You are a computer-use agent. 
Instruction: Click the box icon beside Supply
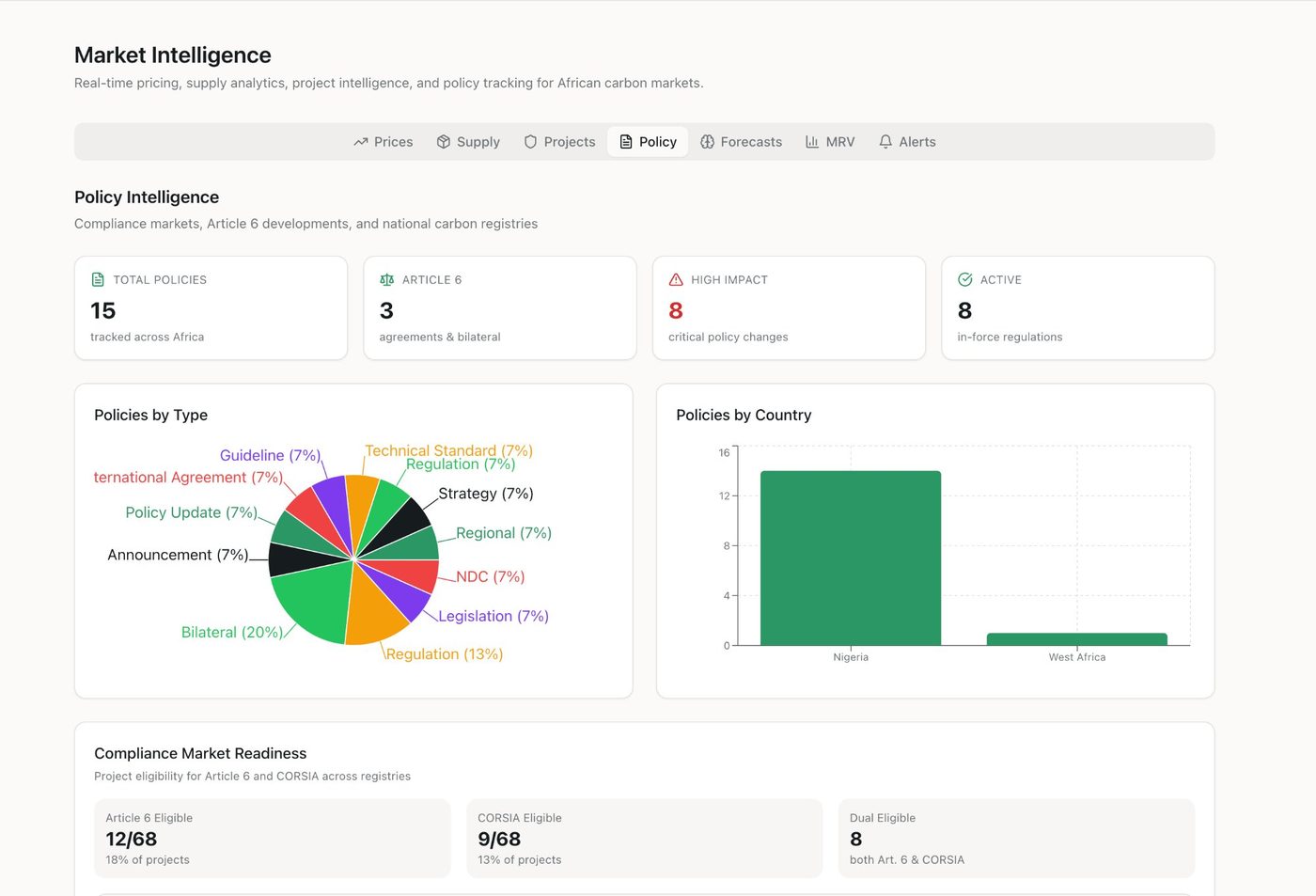pyautogui.click(x=444, y=142)
